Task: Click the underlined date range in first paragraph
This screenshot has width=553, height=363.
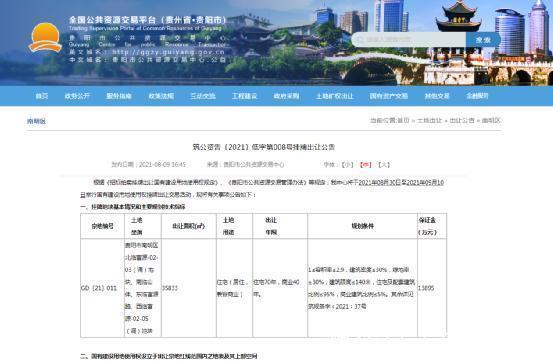Action: point(401,183)
